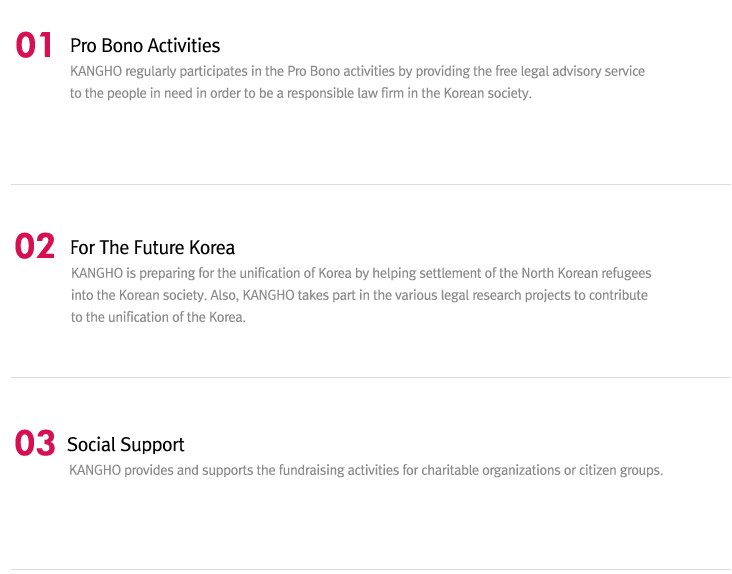Click the paragraph about free legal advisory service
732x574 pixels.
point(357,82)
